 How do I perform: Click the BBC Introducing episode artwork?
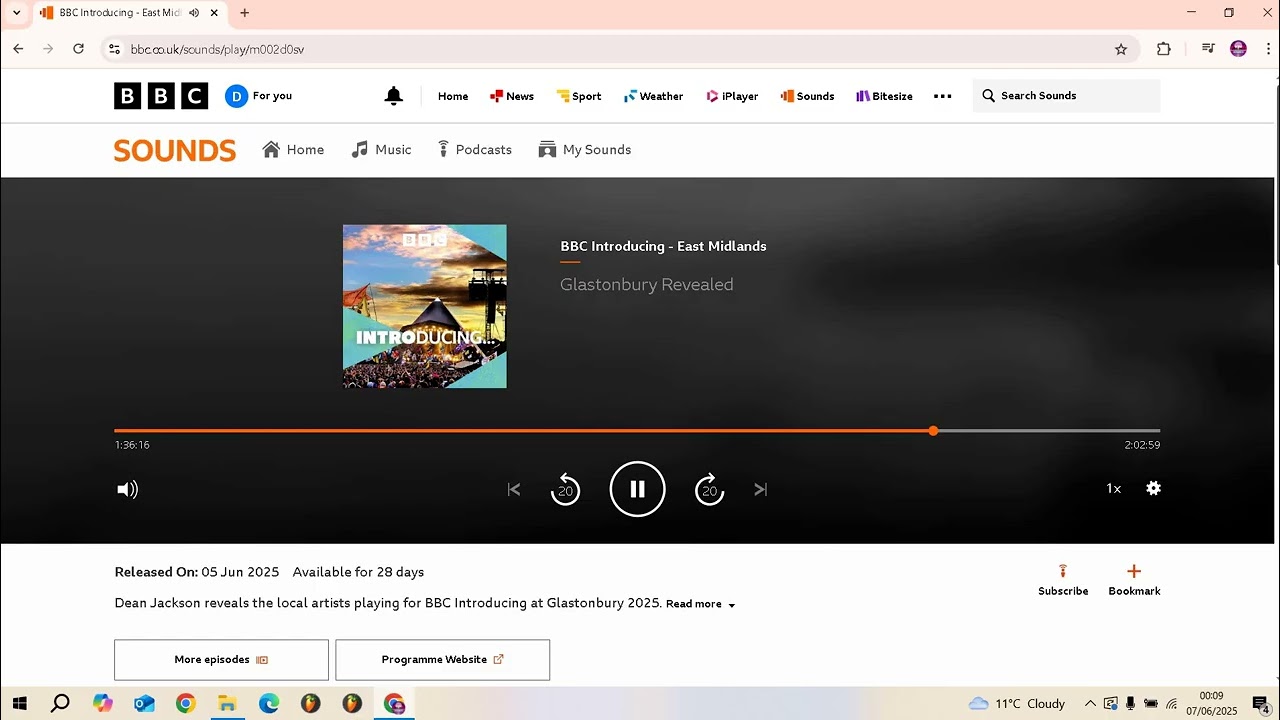pos(425,306)
